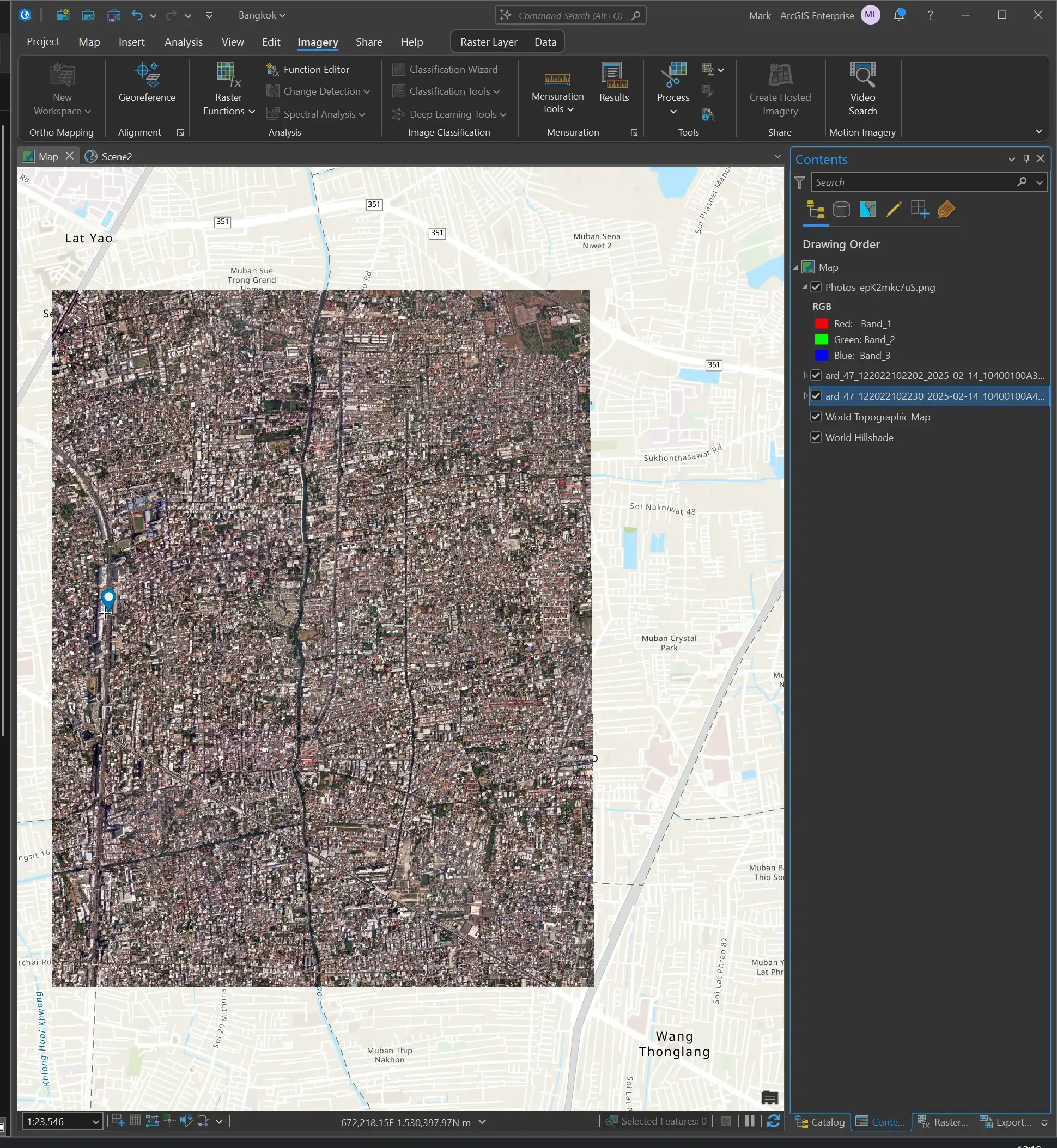Switch to List By Editing pencil view

tap(894, 210)
